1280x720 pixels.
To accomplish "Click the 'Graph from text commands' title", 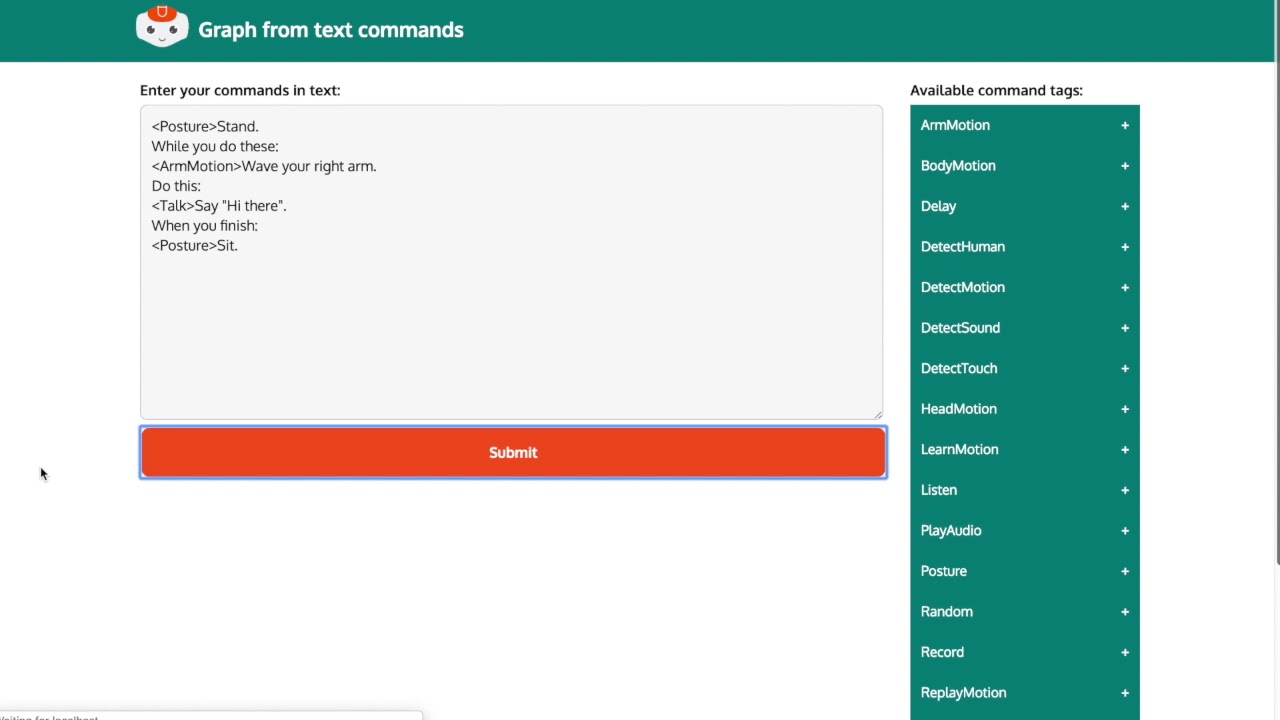I will point(331,30).
